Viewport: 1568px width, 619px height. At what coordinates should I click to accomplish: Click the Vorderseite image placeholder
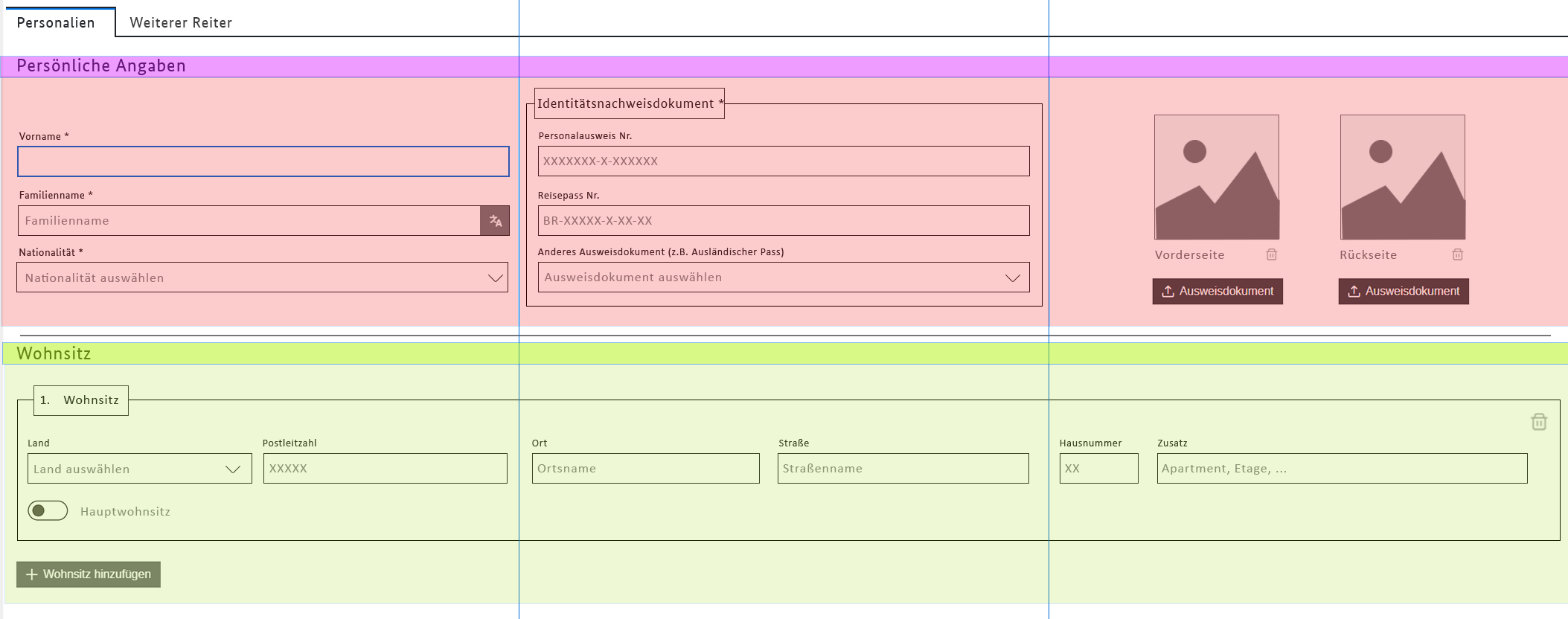point(1217,177)
